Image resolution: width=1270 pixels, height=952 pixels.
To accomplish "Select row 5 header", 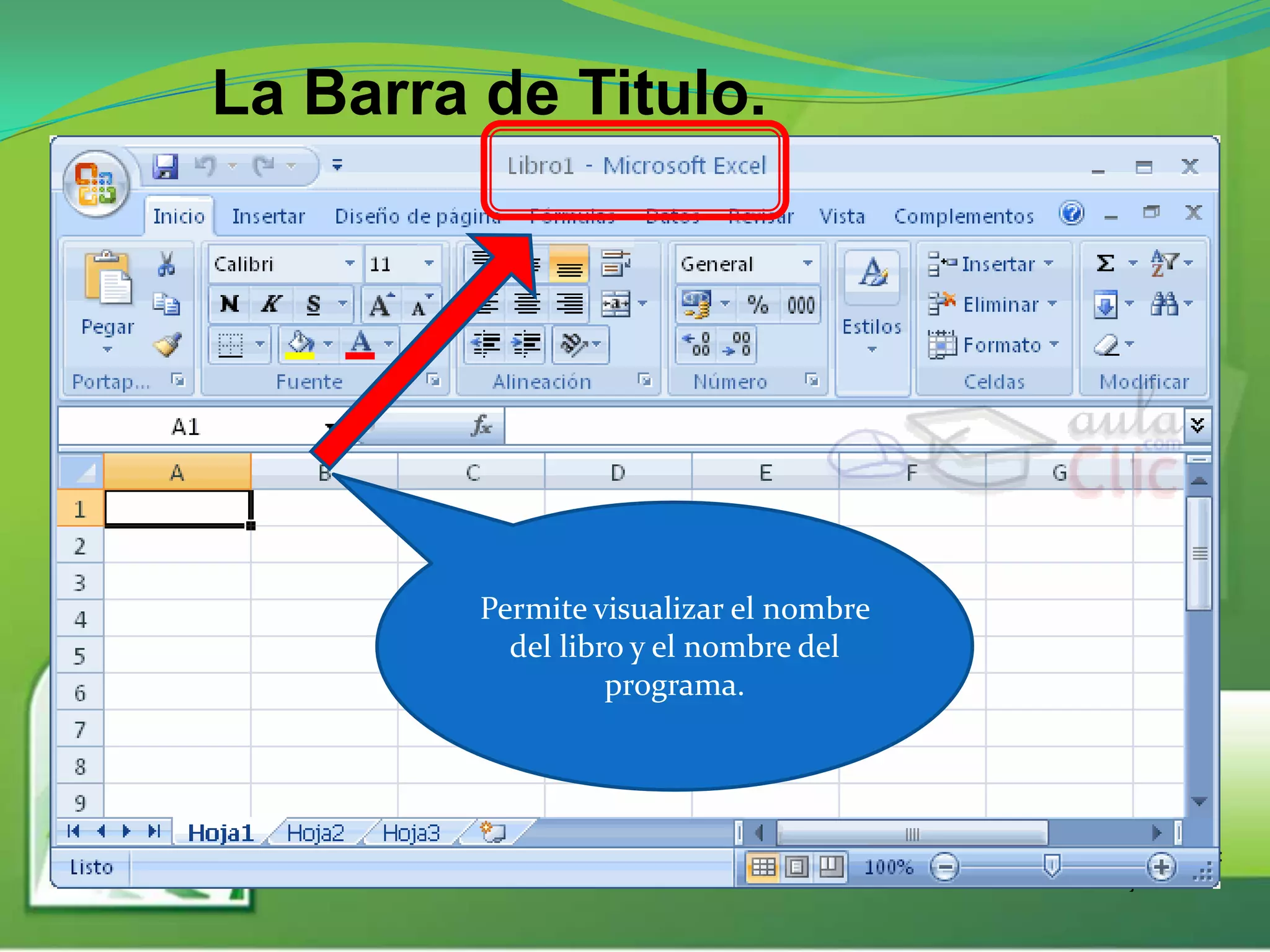I will coord(80,656).
